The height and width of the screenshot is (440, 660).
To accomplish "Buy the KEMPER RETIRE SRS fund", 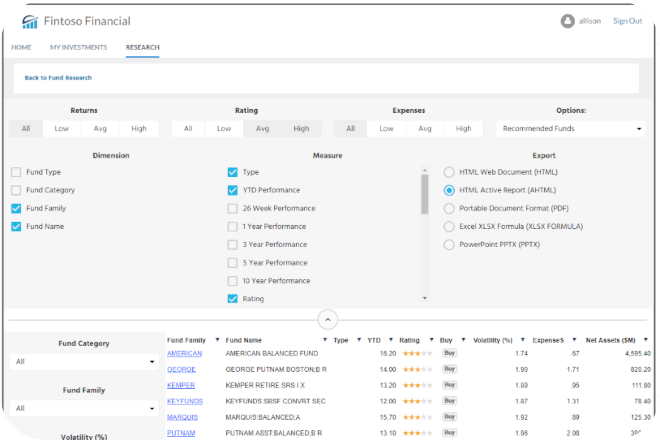I will point(450,385).
